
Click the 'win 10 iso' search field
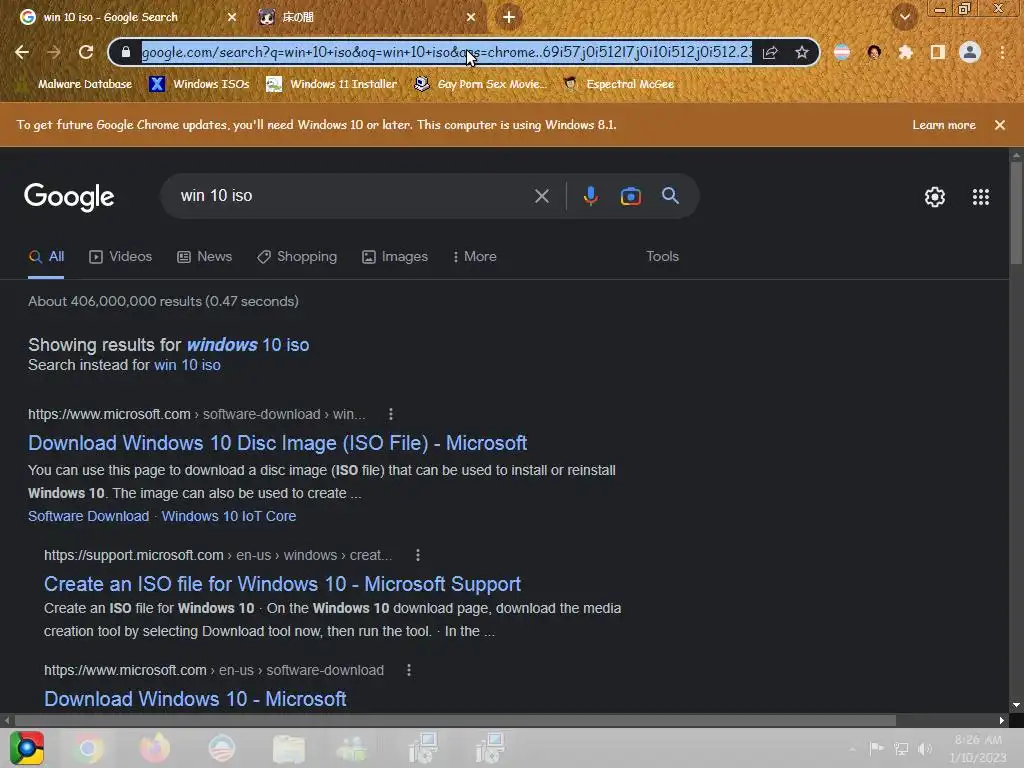tap(346, 196)
